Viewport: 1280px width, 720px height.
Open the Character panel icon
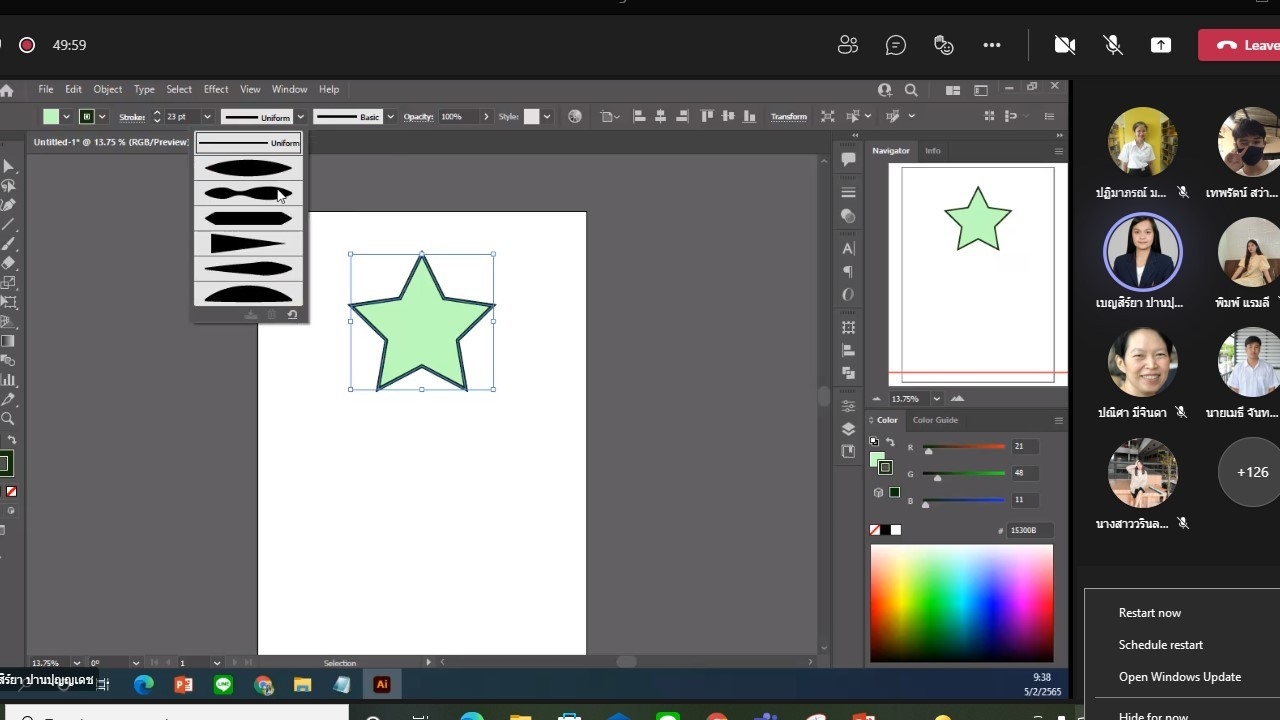pyautogui.click(x=849, y=248)
